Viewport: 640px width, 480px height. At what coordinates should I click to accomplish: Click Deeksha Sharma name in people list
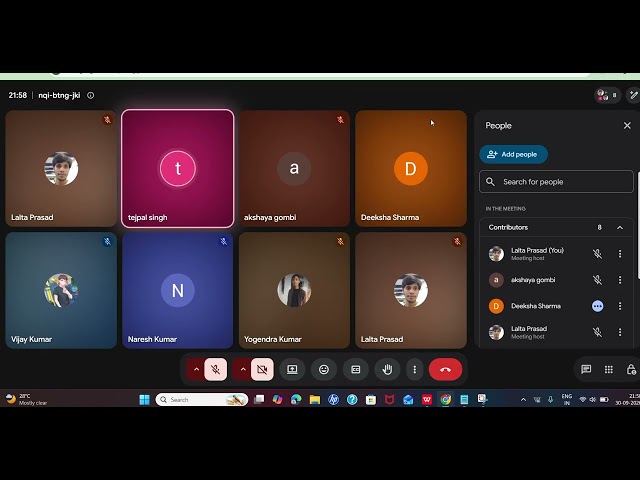pyautogui.click(x=536, y=306)
